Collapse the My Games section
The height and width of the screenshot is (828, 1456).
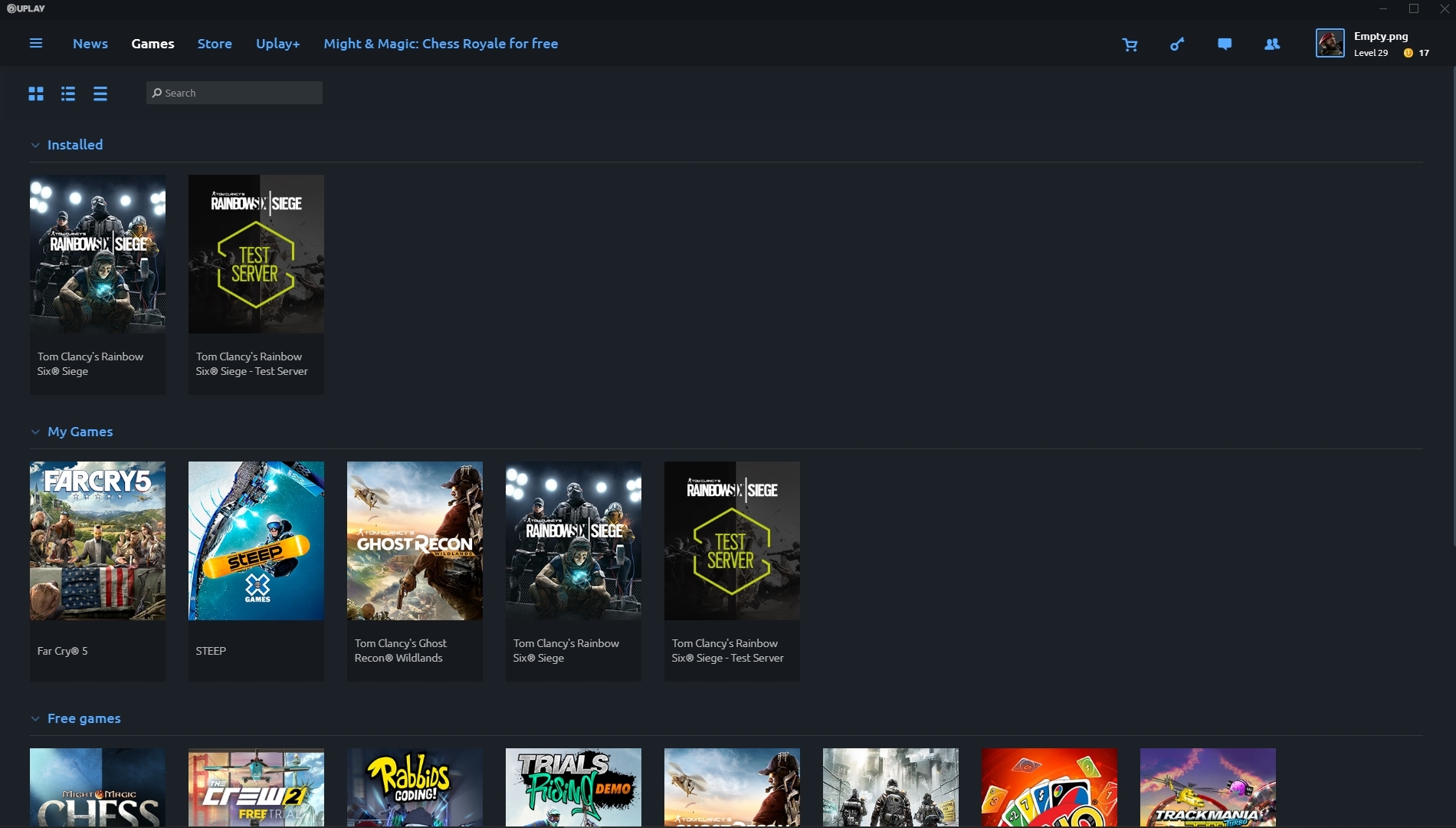coord(34,432)
